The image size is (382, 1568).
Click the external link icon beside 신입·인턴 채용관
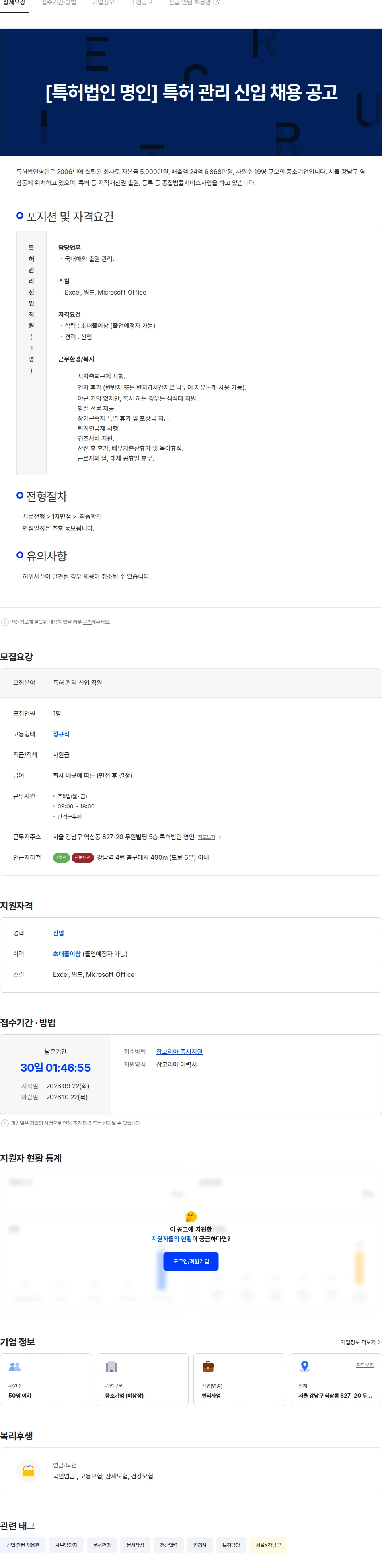coord(216,3)
